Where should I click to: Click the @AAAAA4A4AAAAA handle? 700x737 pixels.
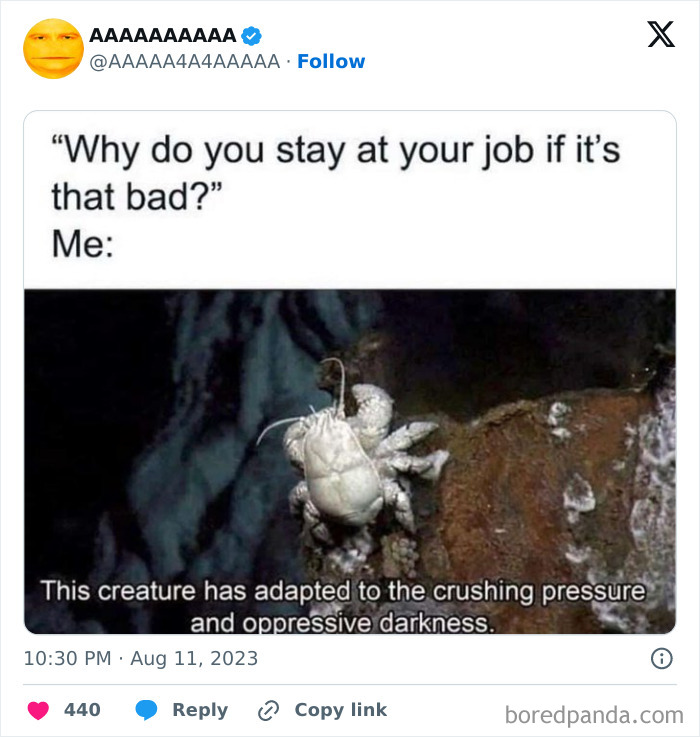click(x=185, y=62)
